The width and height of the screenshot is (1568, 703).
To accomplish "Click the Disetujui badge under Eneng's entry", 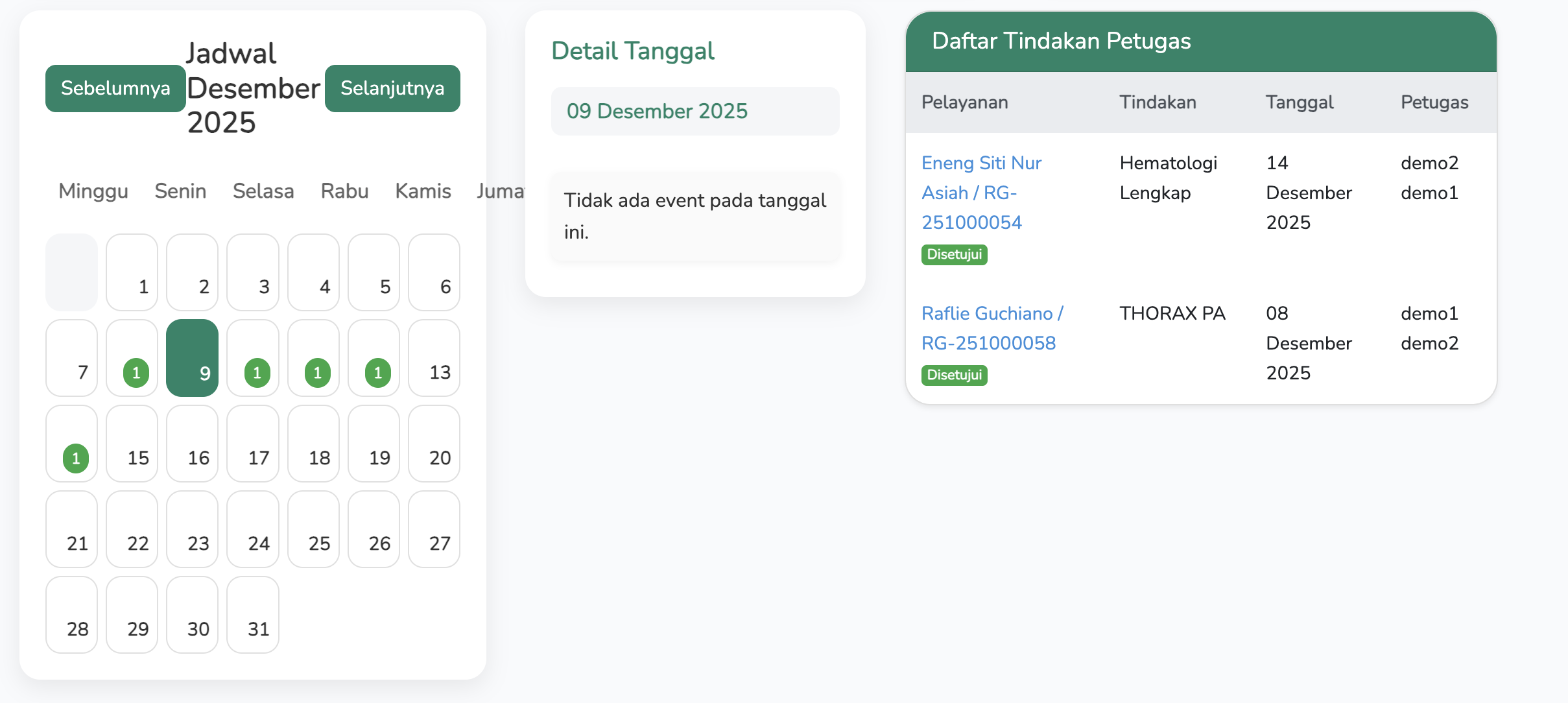I will click(x=954, y=254).
